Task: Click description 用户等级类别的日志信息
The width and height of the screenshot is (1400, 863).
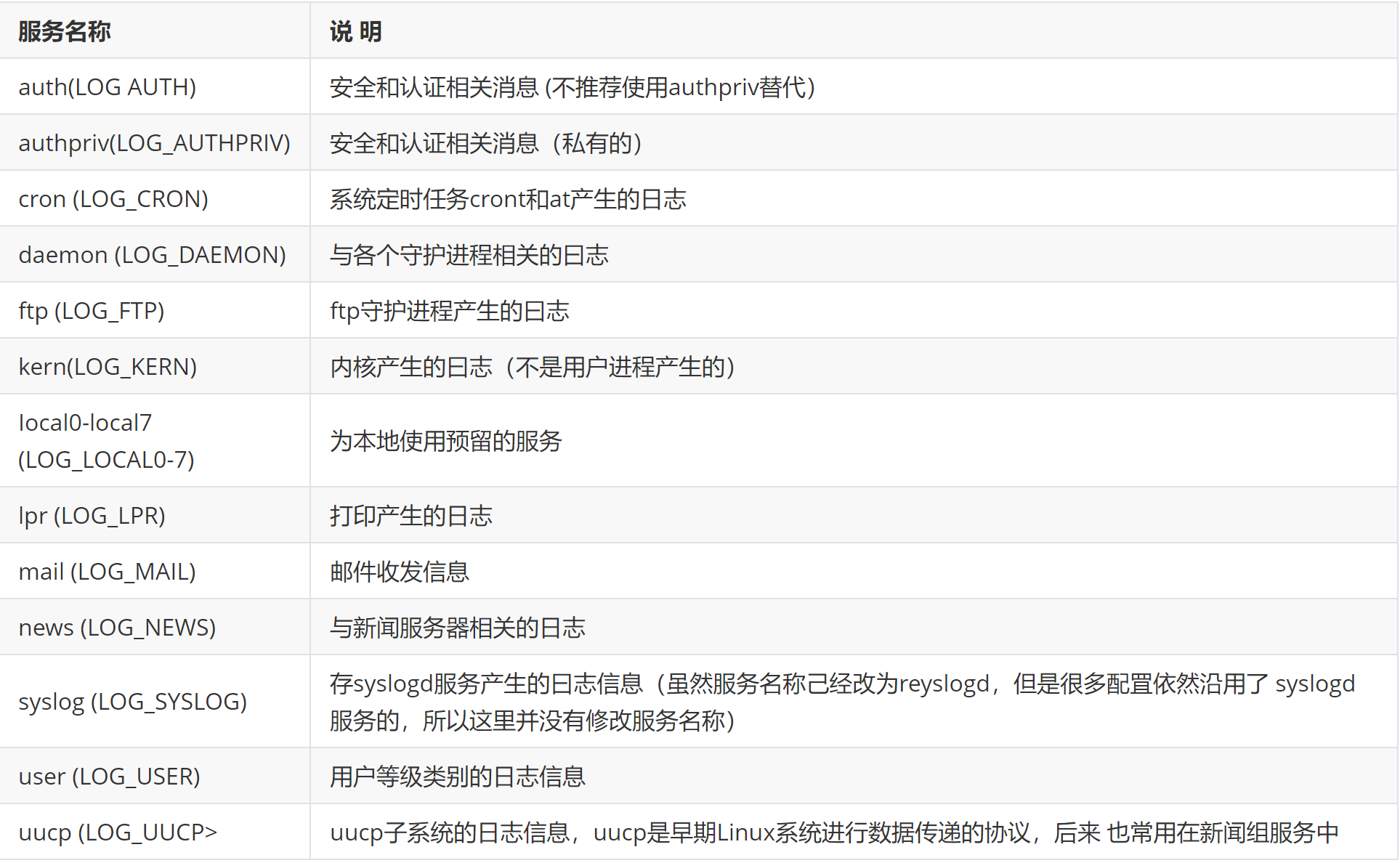Action: click(x=458, y=777)
